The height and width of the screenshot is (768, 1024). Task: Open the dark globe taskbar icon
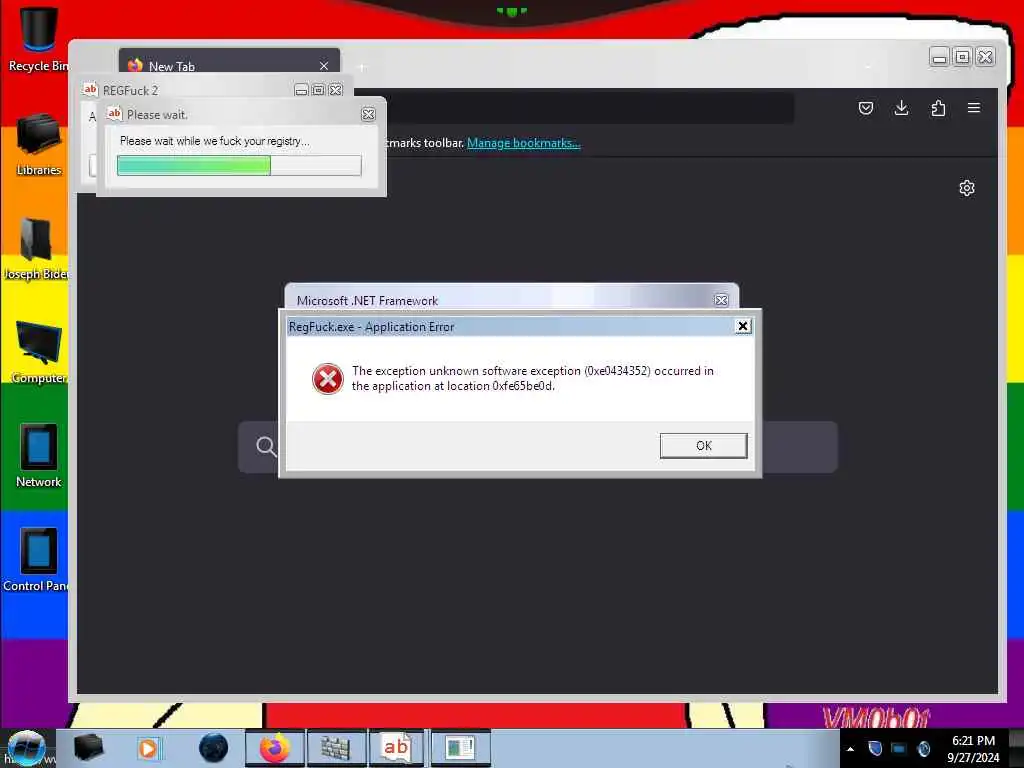214,748
